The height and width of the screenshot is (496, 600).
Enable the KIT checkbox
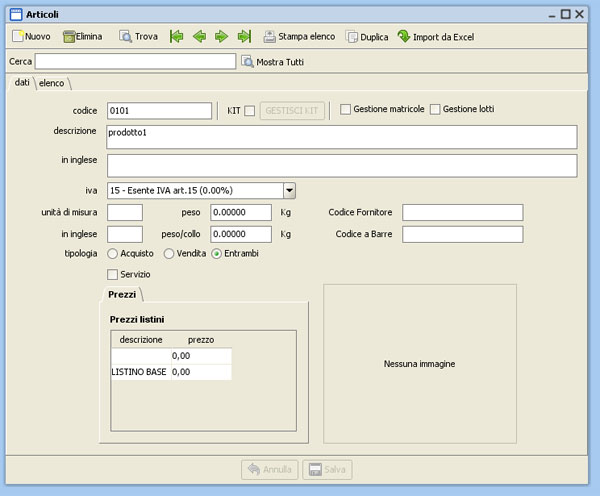[x=250, y=110]
